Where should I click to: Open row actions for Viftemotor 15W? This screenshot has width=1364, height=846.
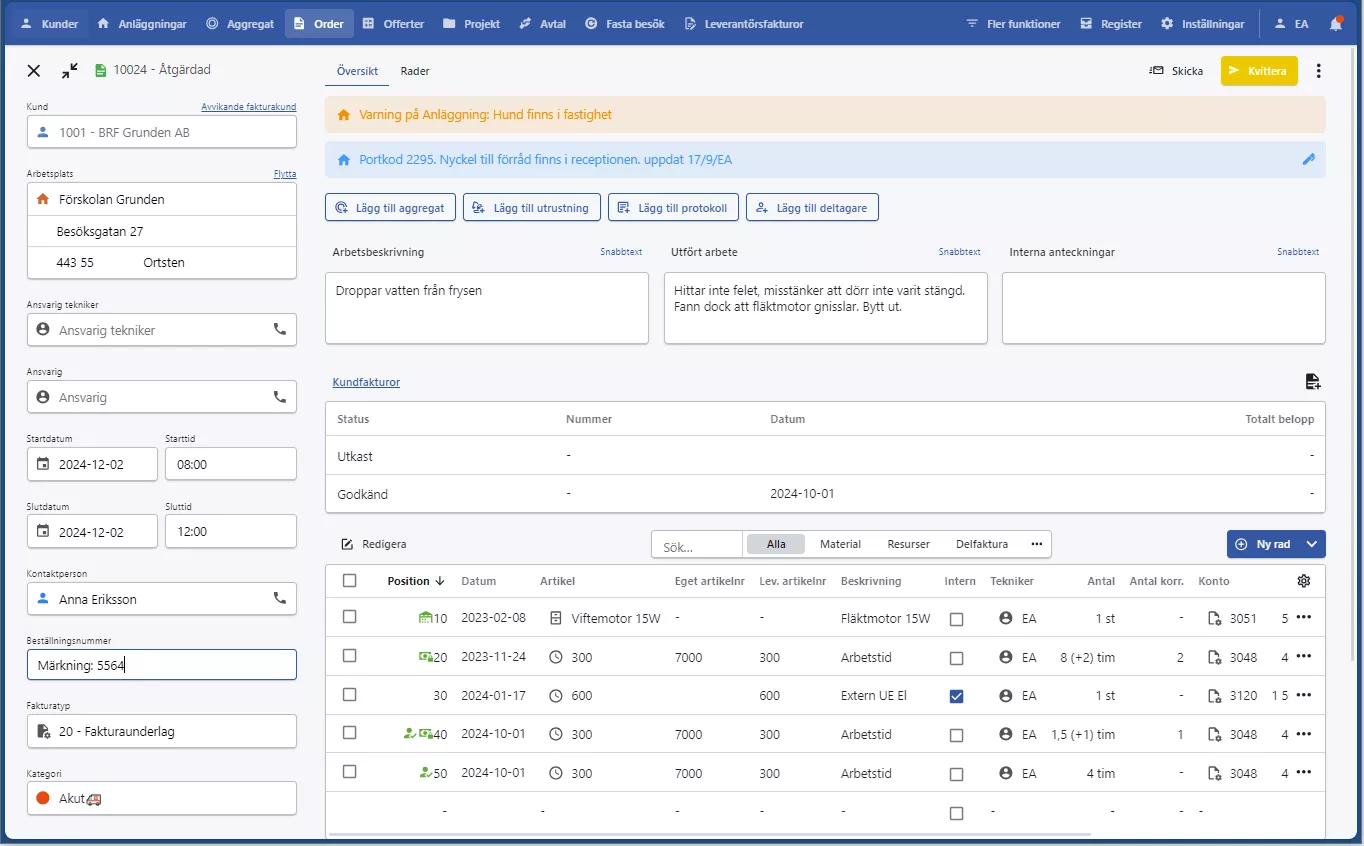pos(1303,618)
